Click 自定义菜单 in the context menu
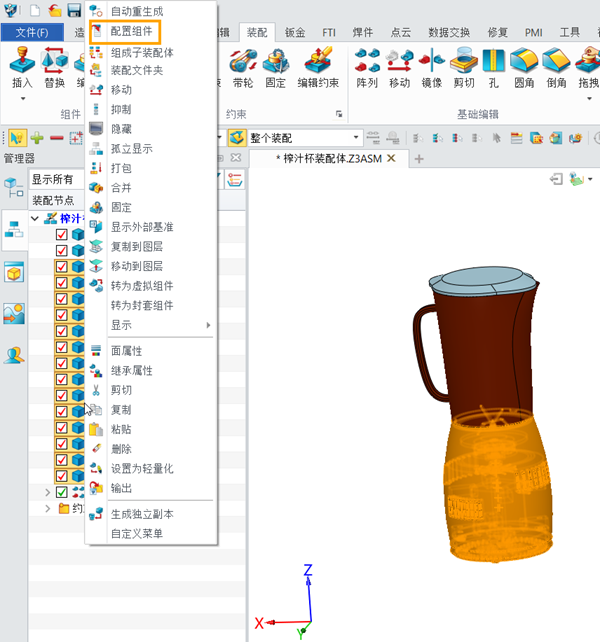 pyautogui.click(x=137, y=533)
